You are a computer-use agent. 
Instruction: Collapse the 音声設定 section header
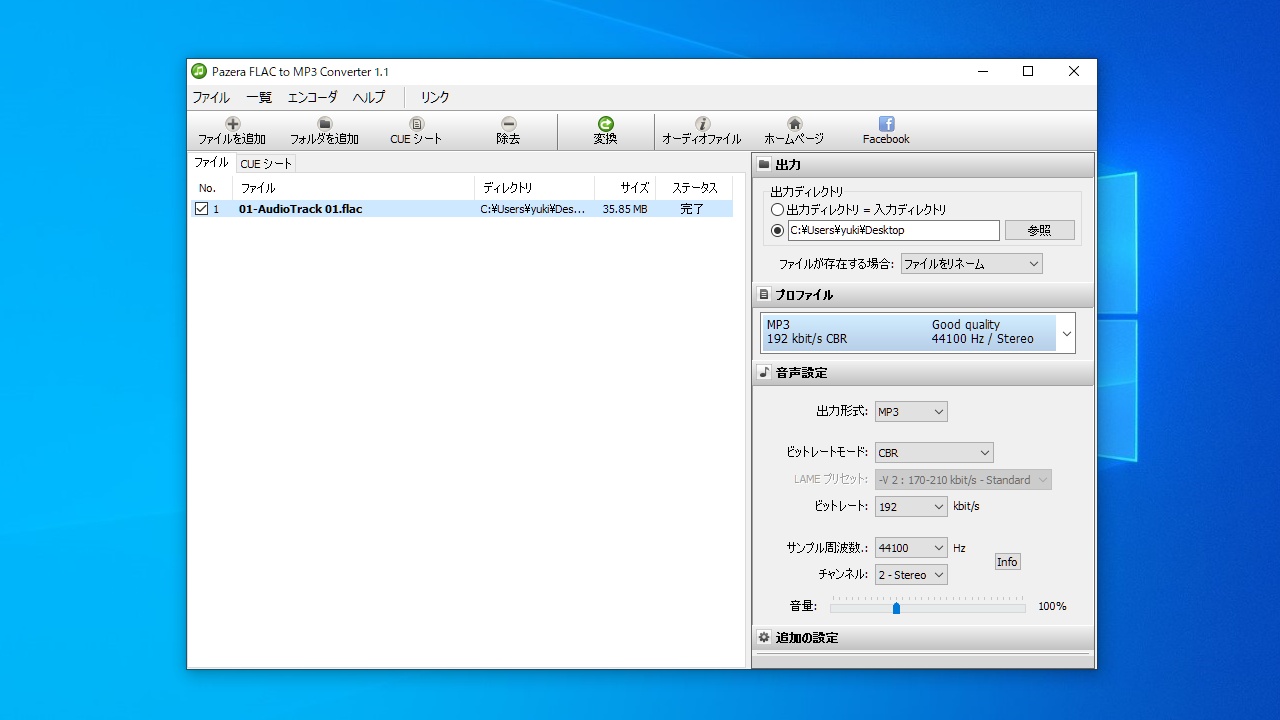[923, 372]
